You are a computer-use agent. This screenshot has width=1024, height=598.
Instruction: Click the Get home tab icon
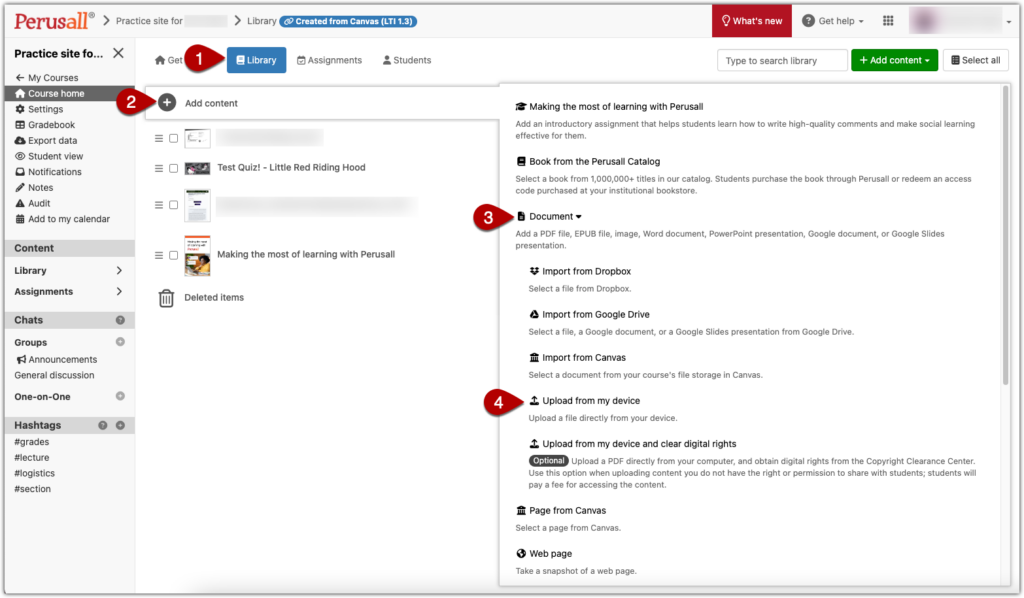pos(160,60)
